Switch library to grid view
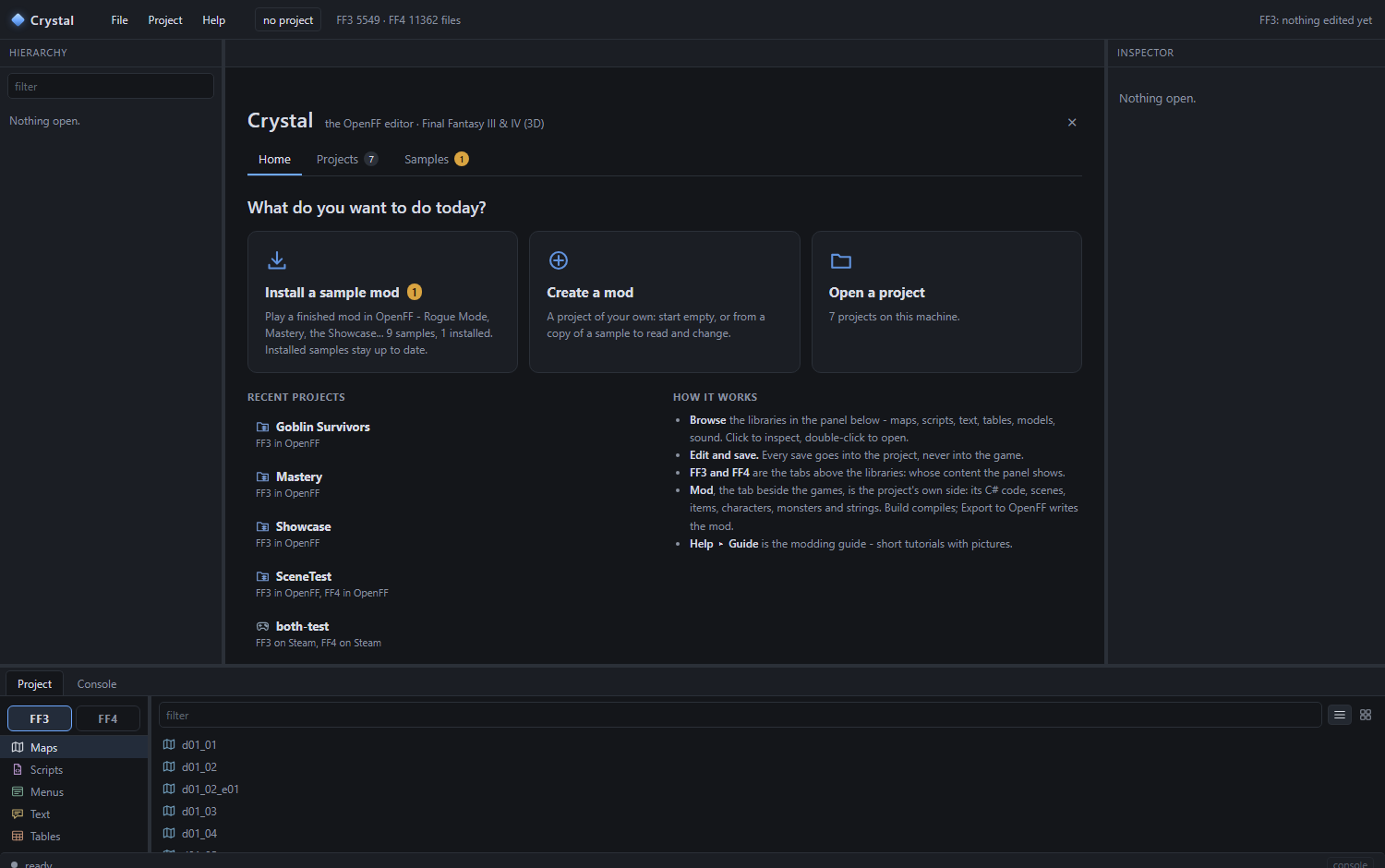Viewport: 1385px width, 868px height. click(x=1366, y=715)
